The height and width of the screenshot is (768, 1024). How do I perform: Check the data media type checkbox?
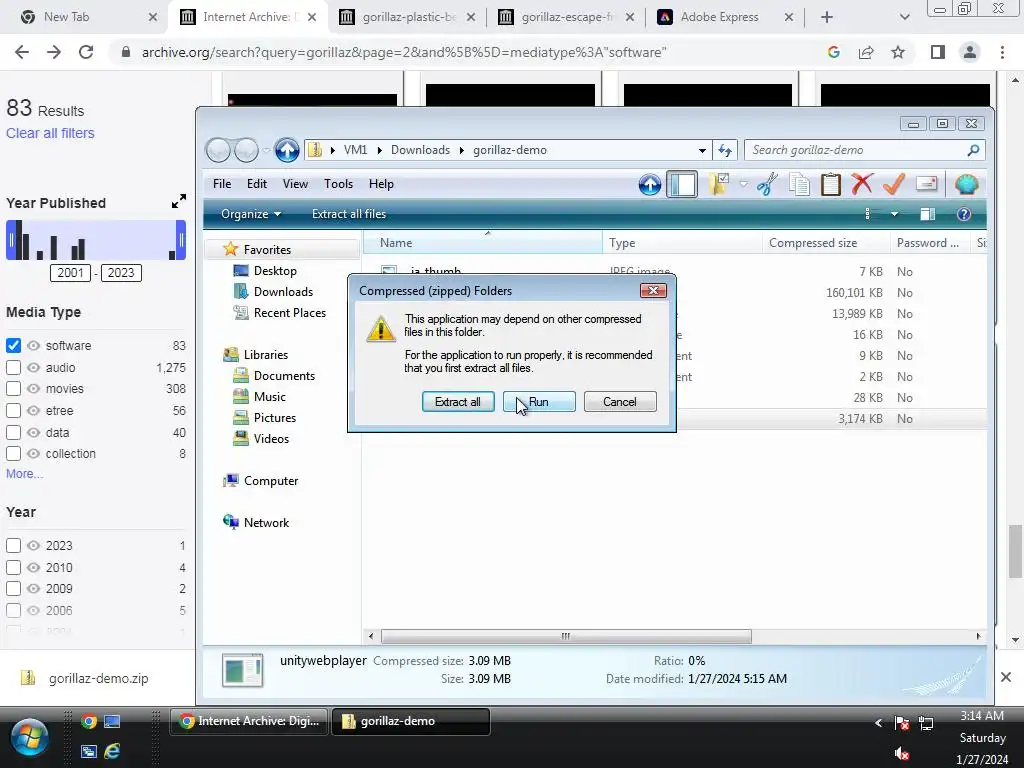[13, 432]
